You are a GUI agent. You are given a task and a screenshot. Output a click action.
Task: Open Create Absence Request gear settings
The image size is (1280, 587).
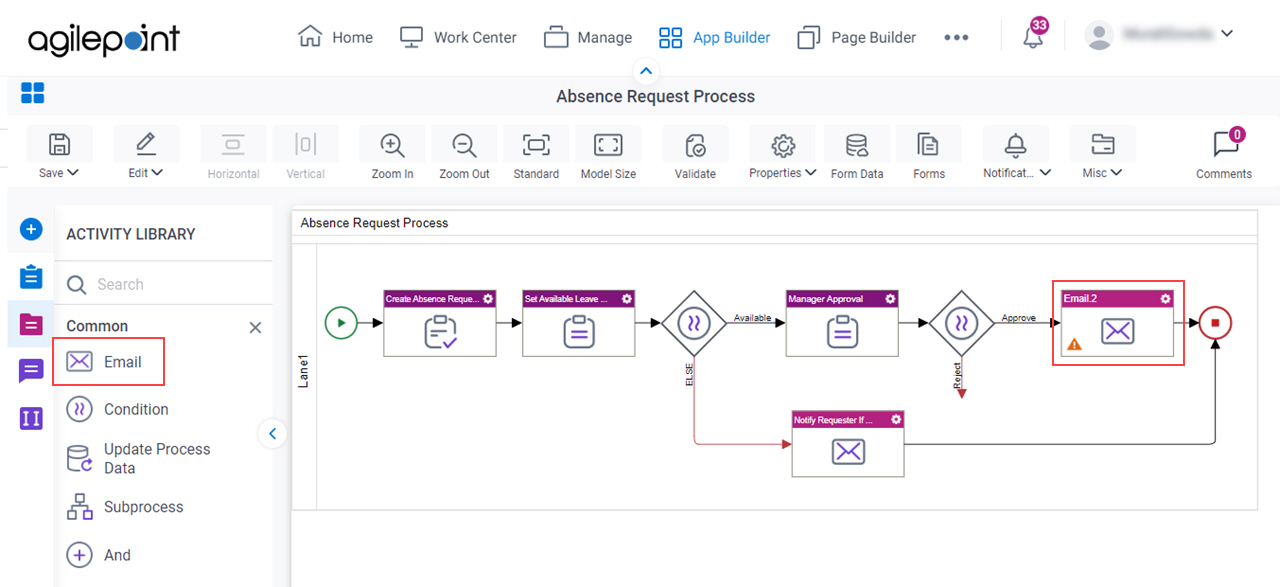(488, 298)
